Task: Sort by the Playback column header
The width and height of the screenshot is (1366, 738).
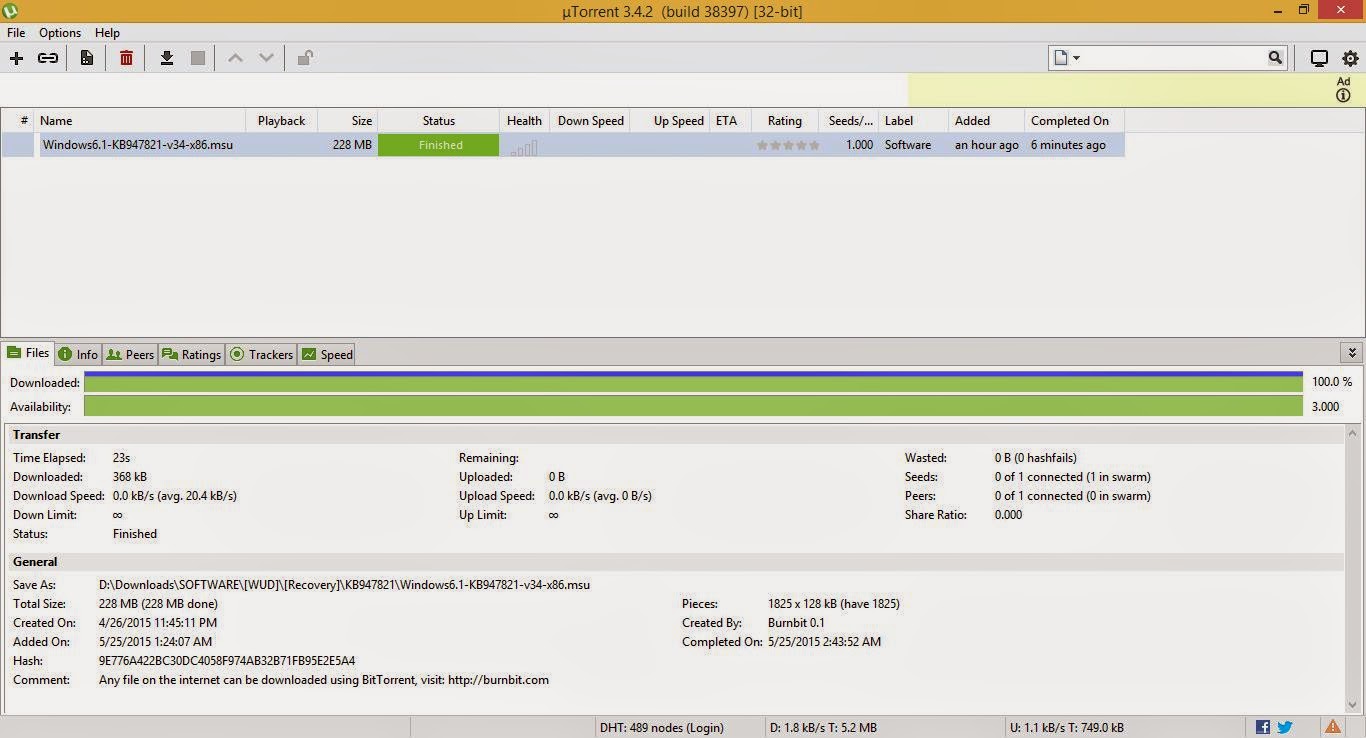Action: tap(282, 120)
